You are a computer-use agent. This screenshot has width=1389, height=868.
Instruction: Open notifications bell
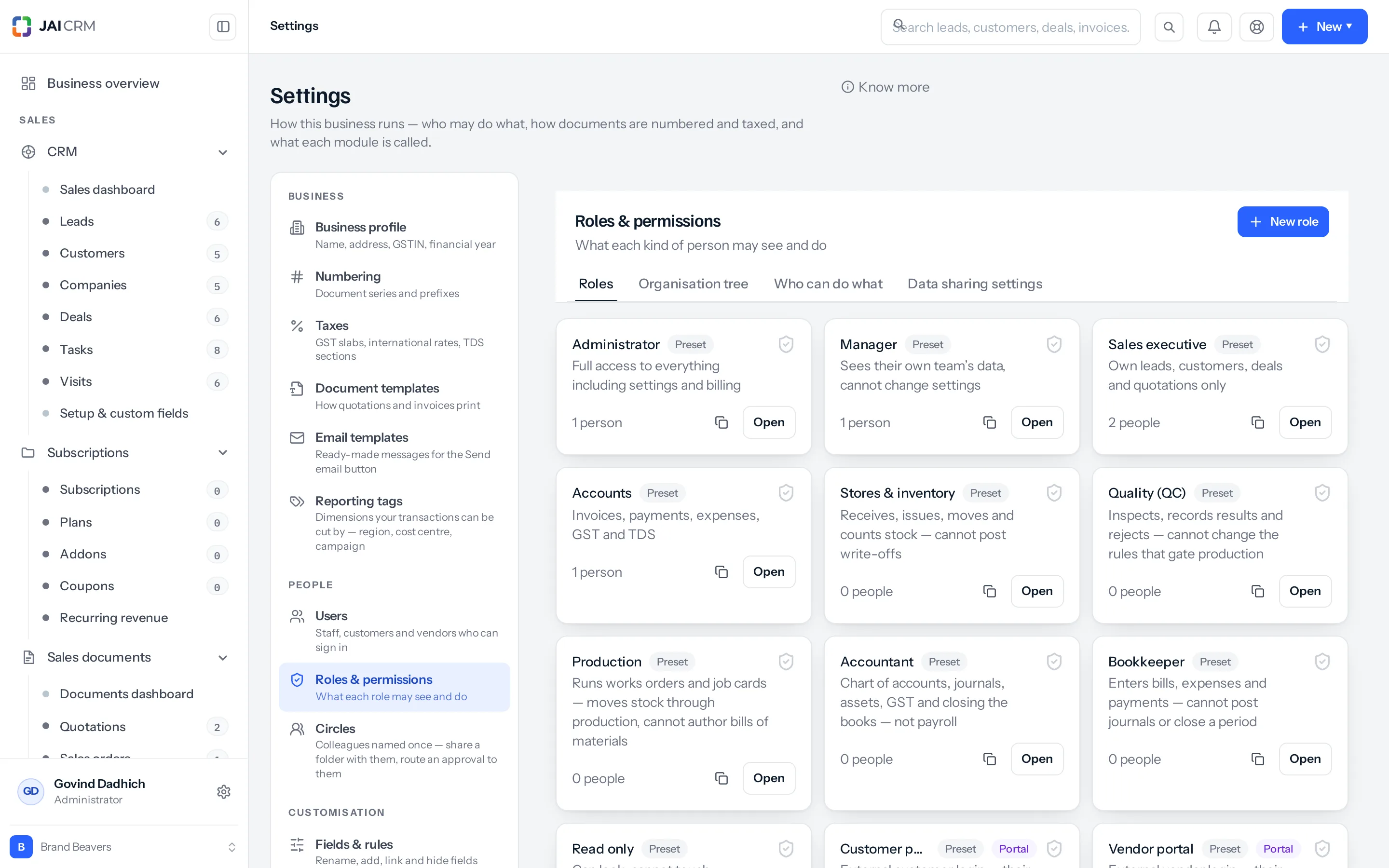[1214, 27]
